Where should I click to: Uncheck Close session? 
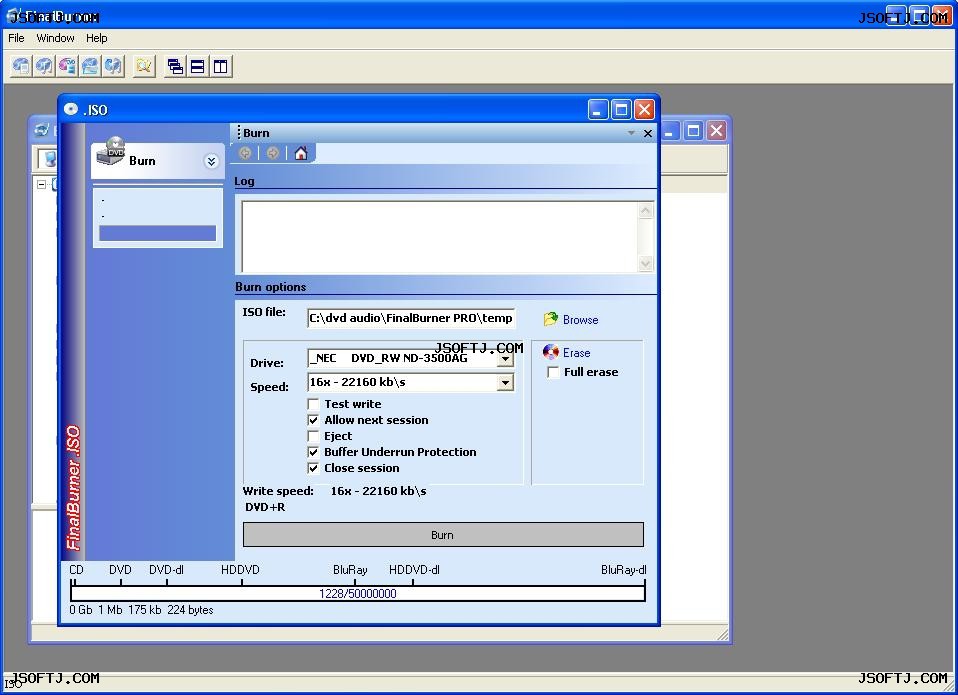click(x=313, y=468)
